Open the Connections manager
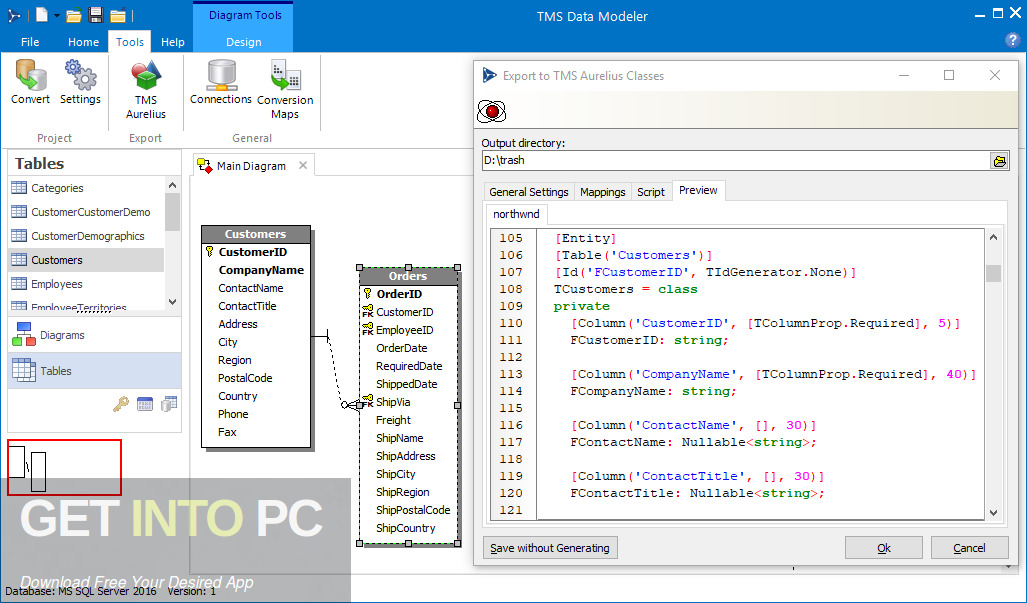This screenshot has width=1027, height=603. tap(221, 82)
